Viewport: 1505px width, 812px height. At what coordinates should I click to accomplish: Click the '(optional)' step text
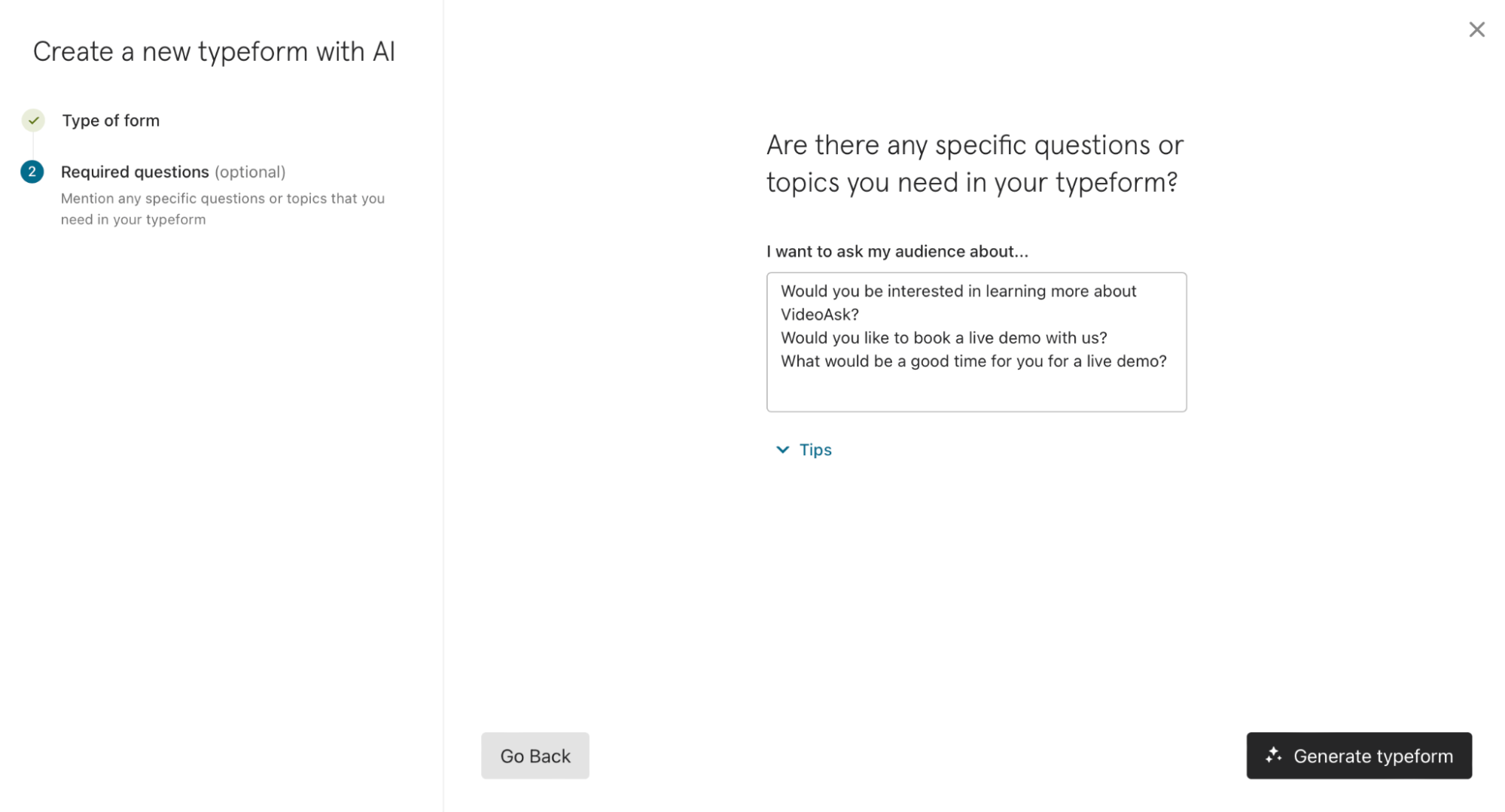(x=250, y=172)
